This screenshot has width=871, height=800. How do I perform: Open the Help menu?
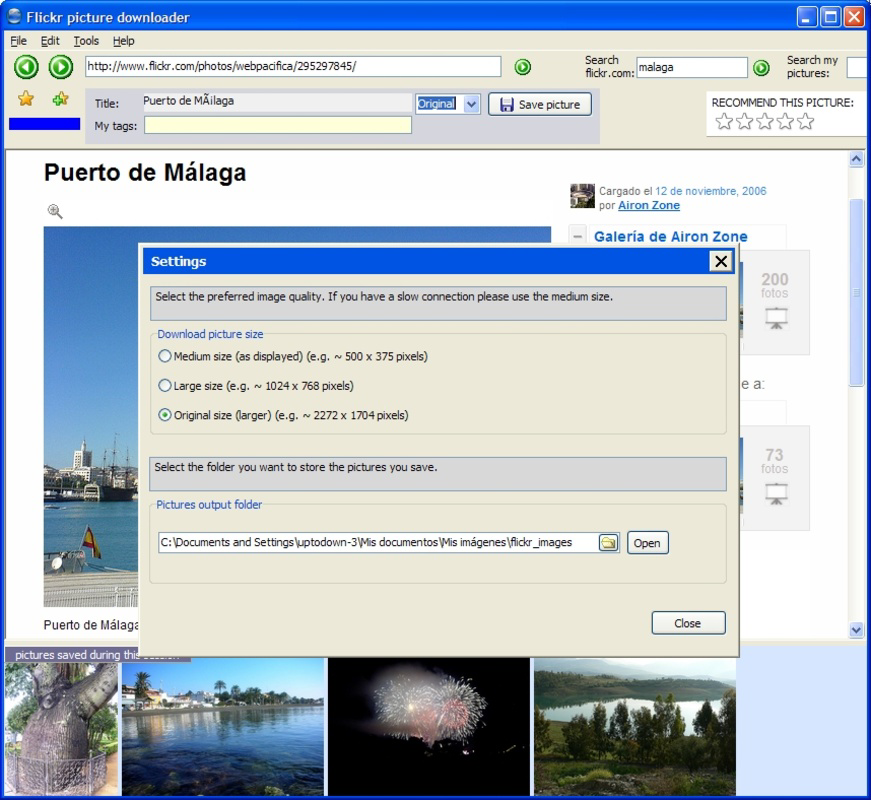click(x=123, y=41)
